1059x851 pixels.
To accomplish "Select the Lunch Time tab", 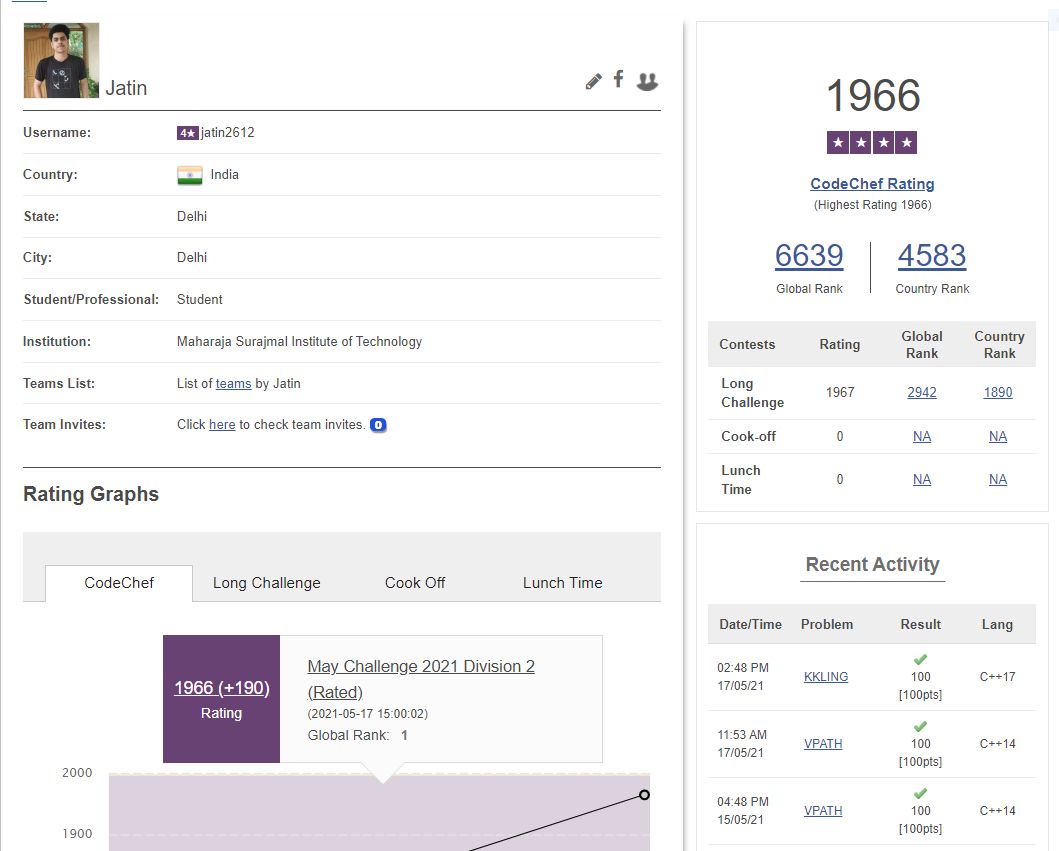I will [562, 583].
